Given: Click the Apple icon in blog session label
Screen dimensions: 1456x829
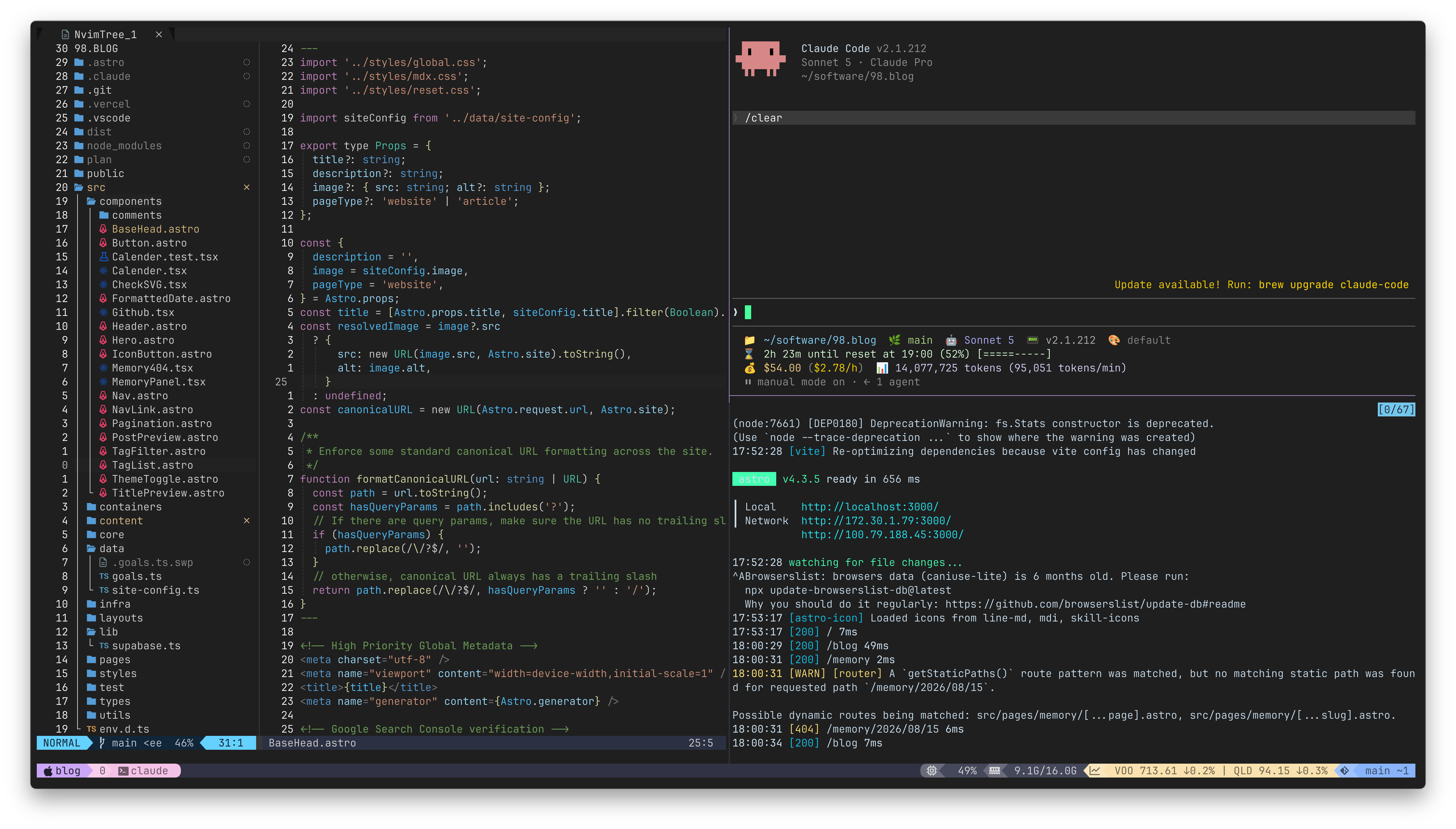Looking at the screenshot, I should click(48, 770).
